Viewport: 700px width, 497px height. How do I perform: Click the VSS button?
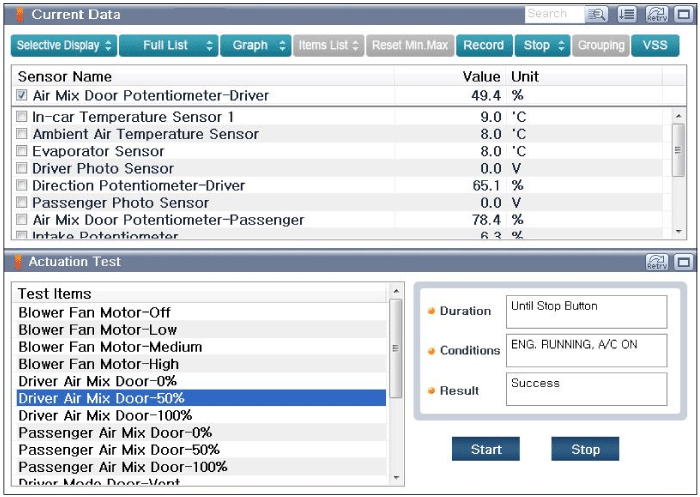coord(655,46)
